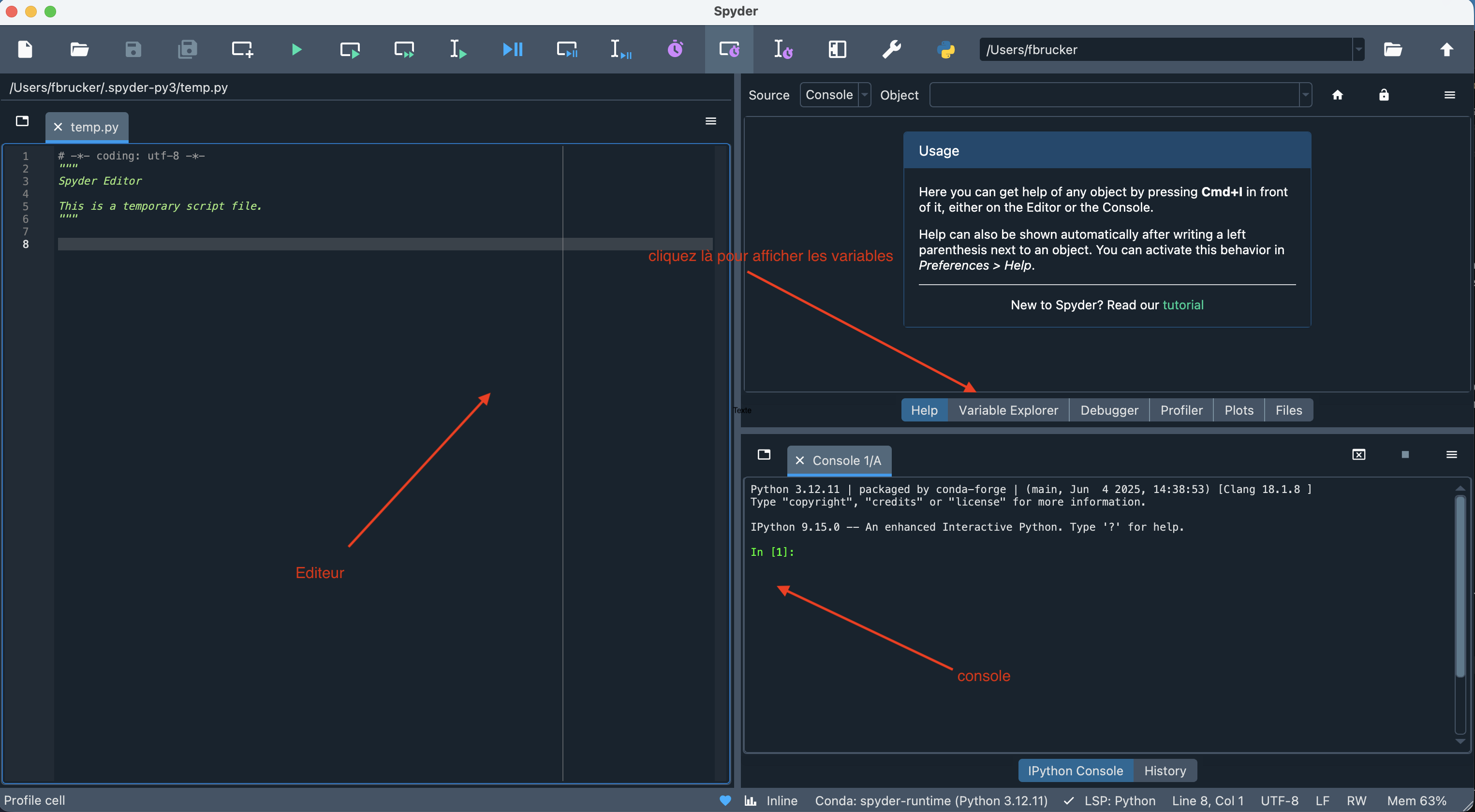This screenshot has height=812, width=1475.
Task: Click the In [1]: console prompt
Action: tap(772, 551)
